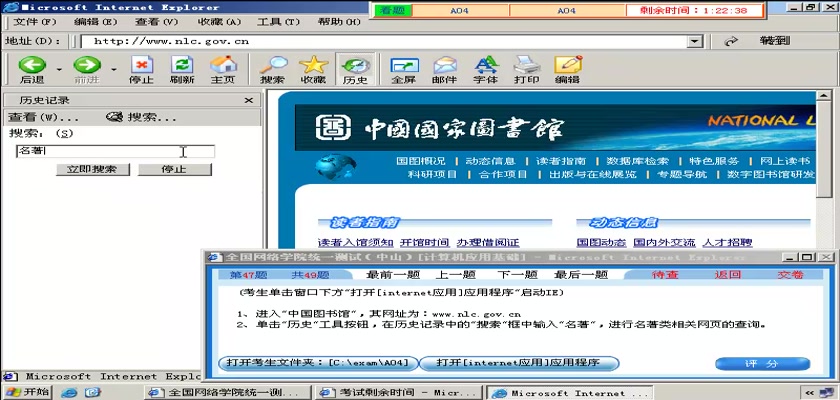
Task: Click 出版与在线展览 navigation link
Action: click(592, 175)
